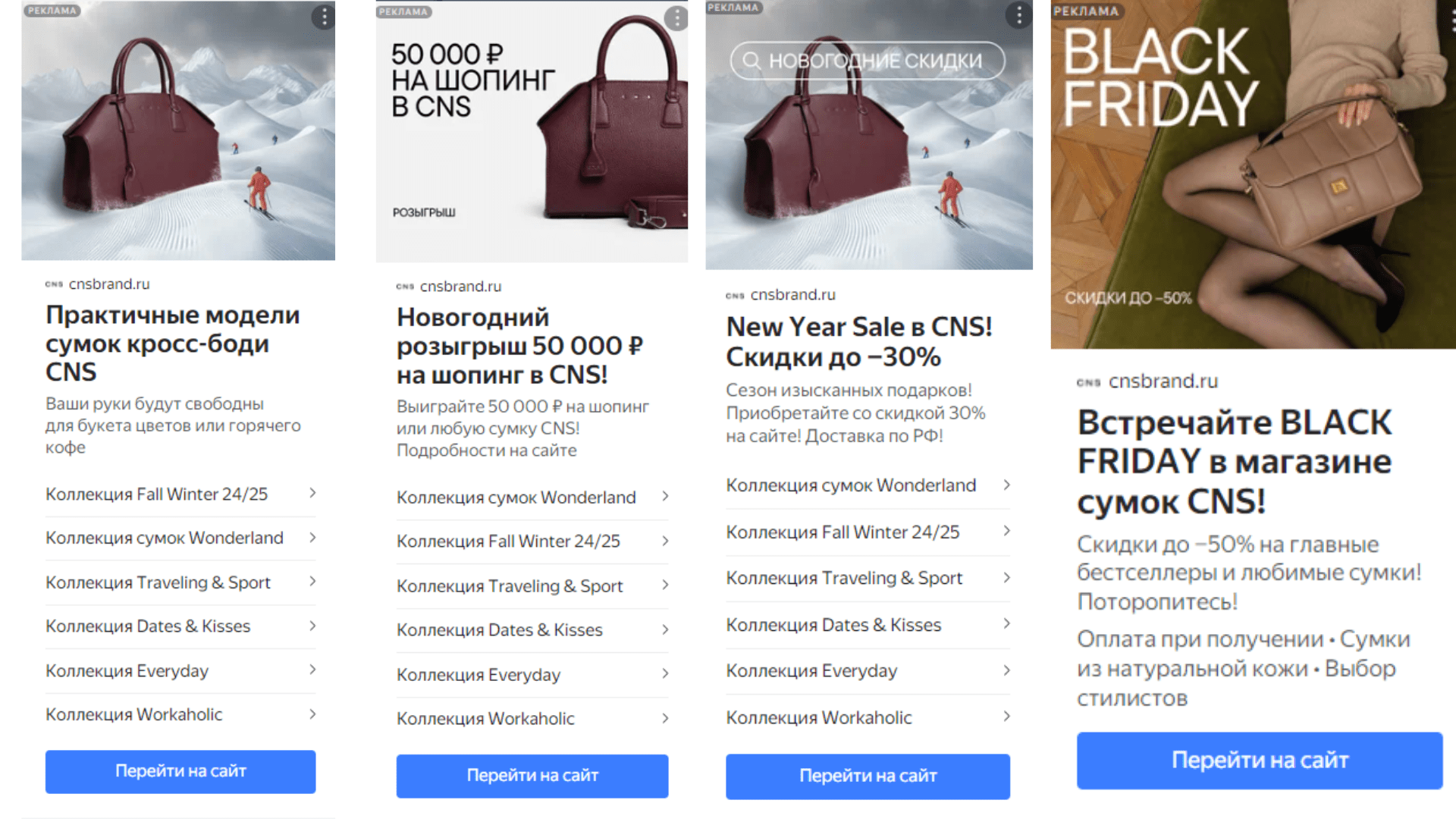Screen dimensions: 1456x819
Task: Open three-dot menu on New Year sale ad
Action: pos(1018,15)
